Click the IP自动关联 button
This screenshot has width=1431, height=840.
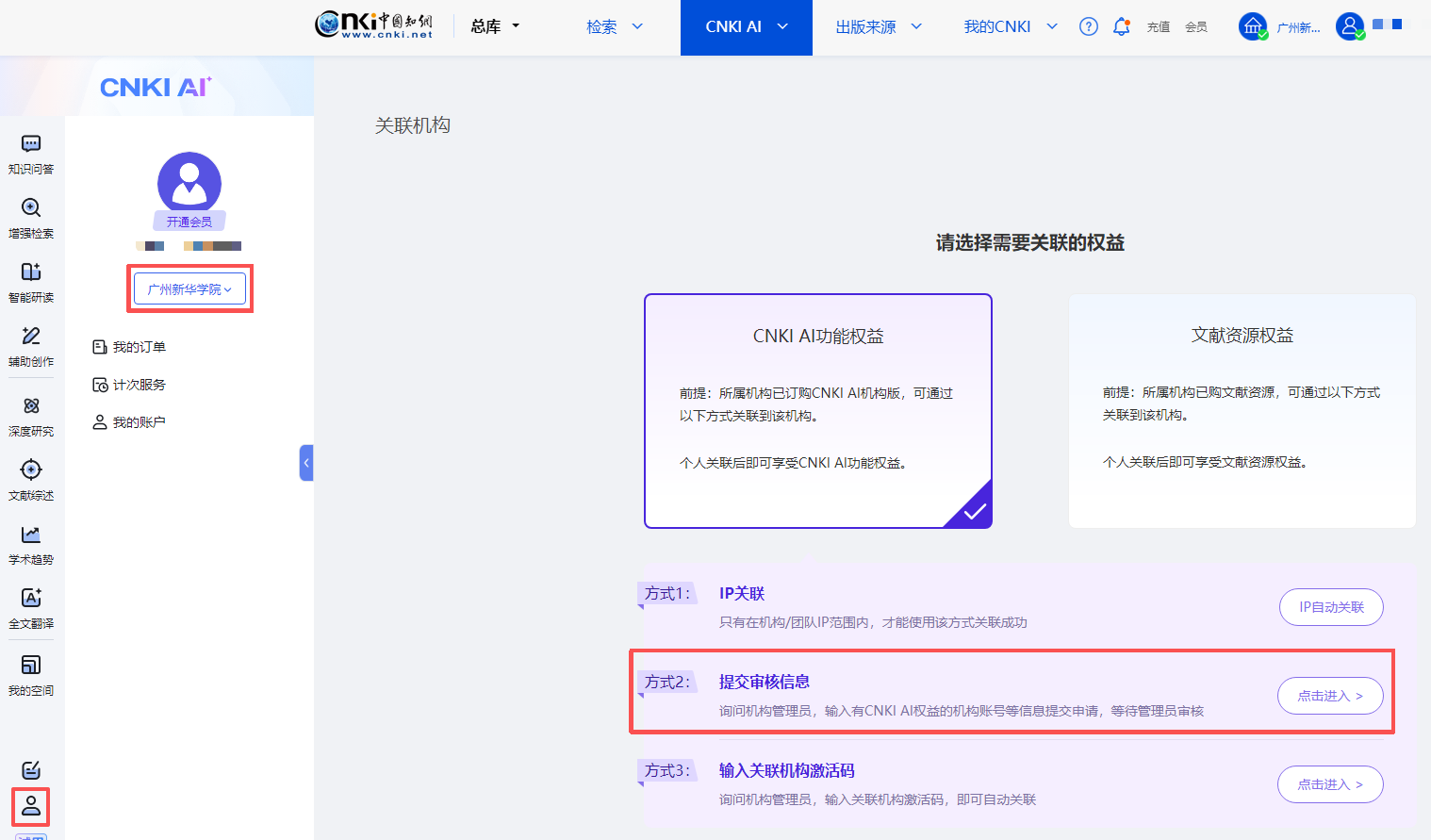(1330, 607)
